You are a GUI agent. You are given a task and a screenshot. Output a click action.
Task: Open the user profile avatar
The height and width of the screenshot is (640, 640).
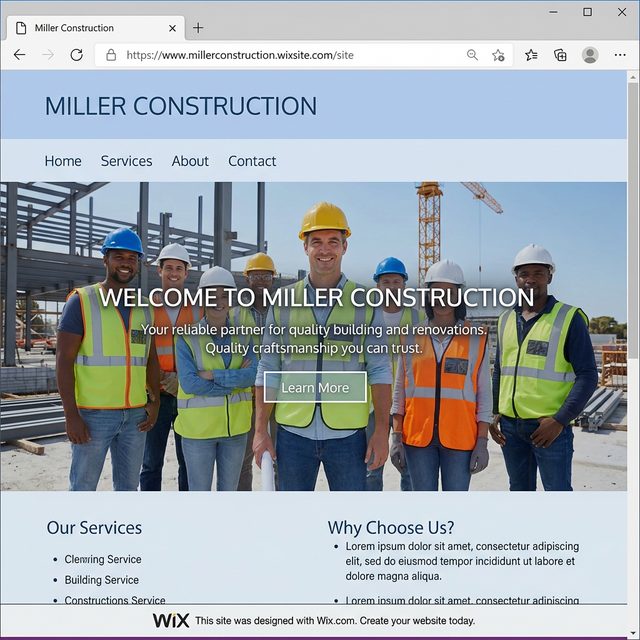(590, 55)
